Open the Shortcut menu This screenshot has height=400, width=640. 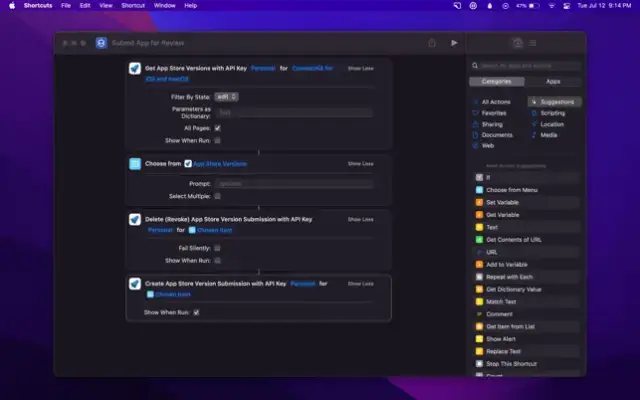(133, 6)
